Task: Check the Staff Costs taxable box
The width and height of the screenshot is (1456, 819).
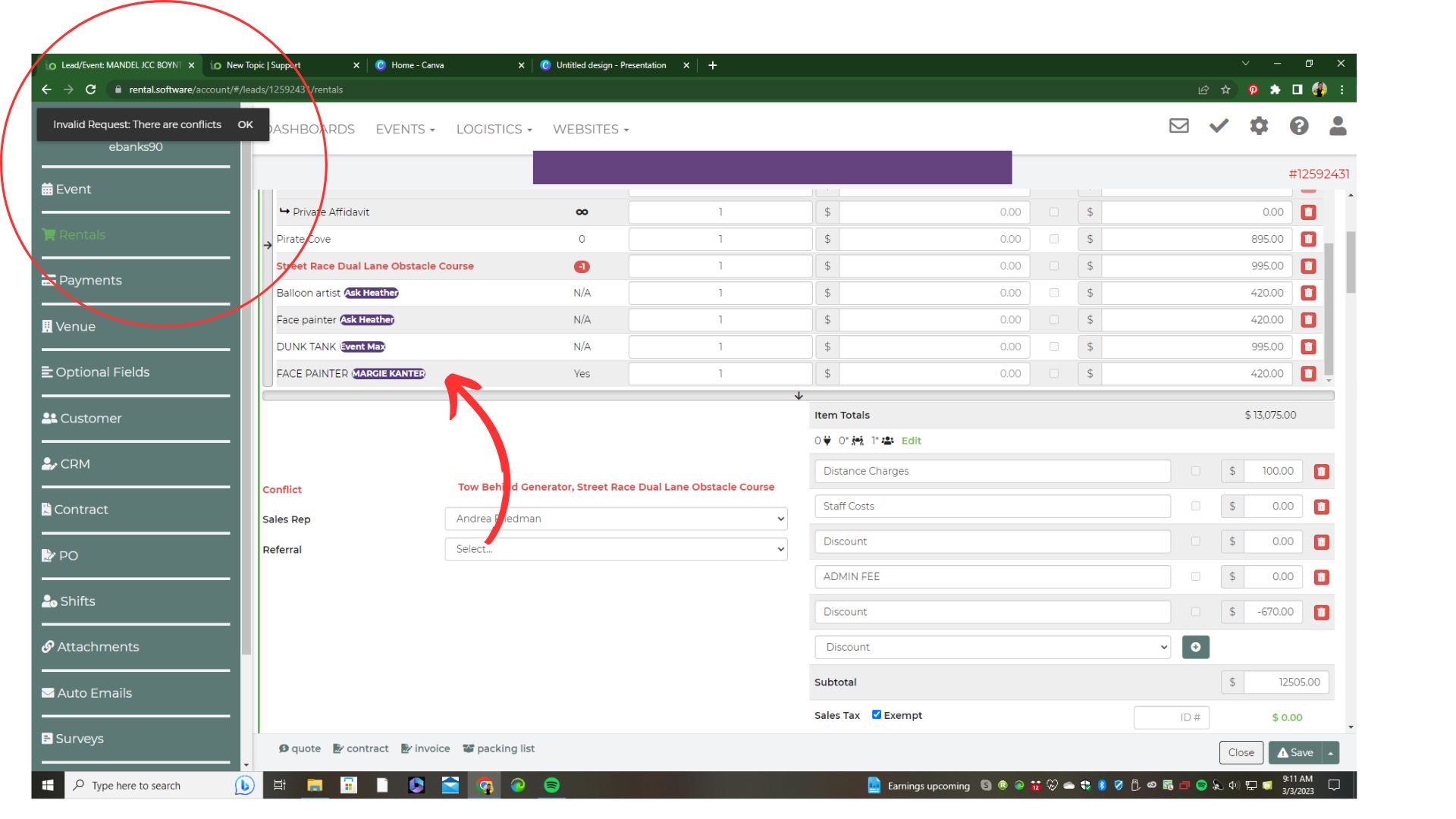Action: [1195, 506]
